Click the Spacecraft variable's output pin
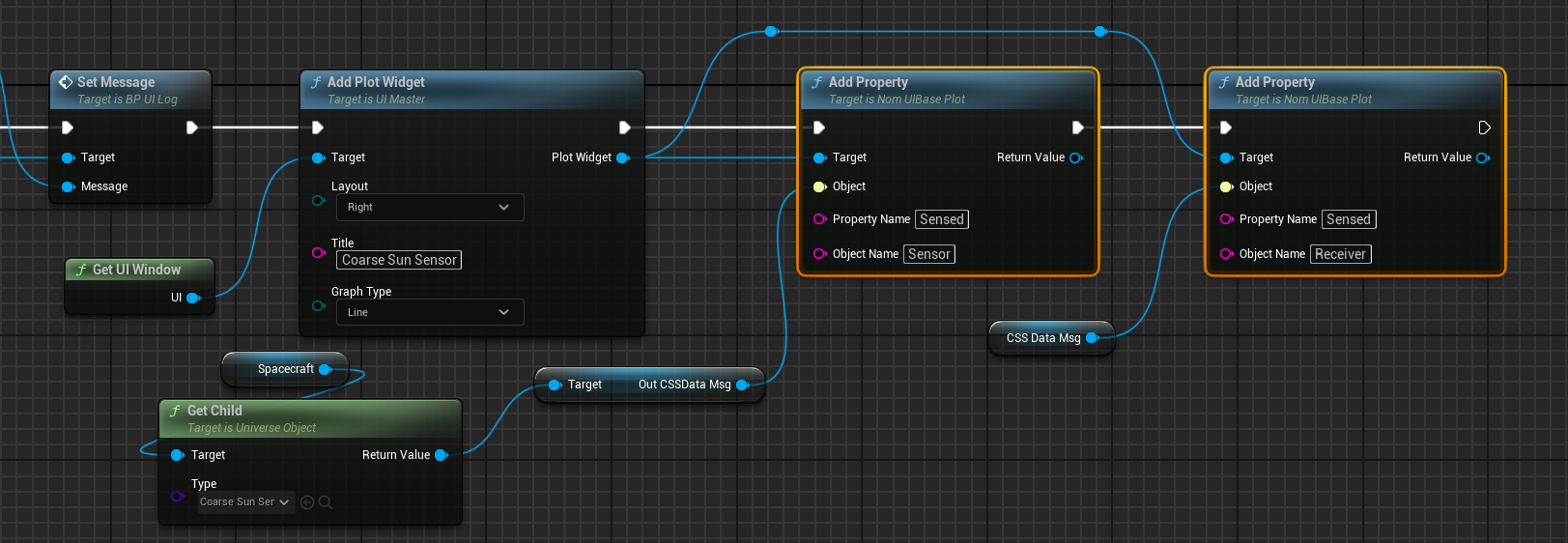 326,369
